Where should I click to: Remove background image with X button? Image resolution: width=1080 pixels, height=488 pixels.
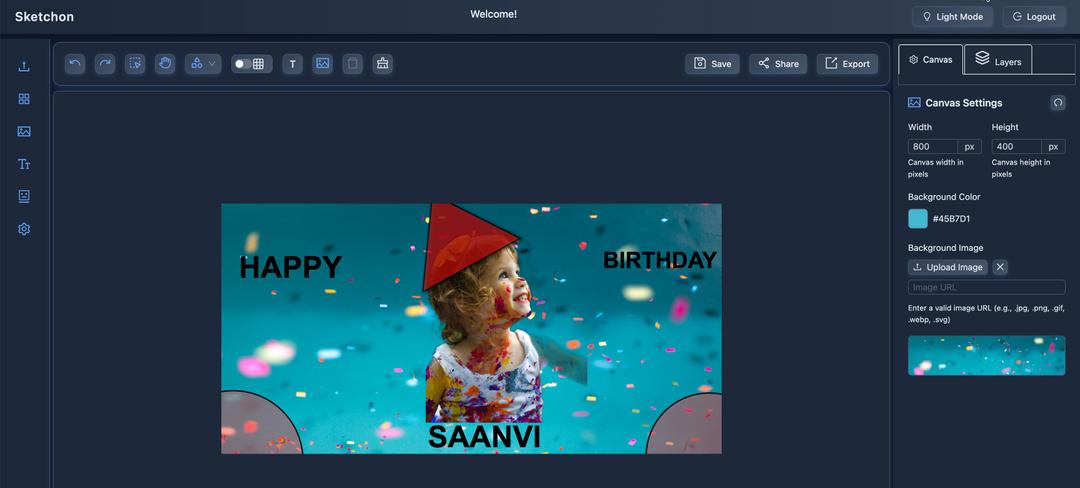coord(1000,267)
